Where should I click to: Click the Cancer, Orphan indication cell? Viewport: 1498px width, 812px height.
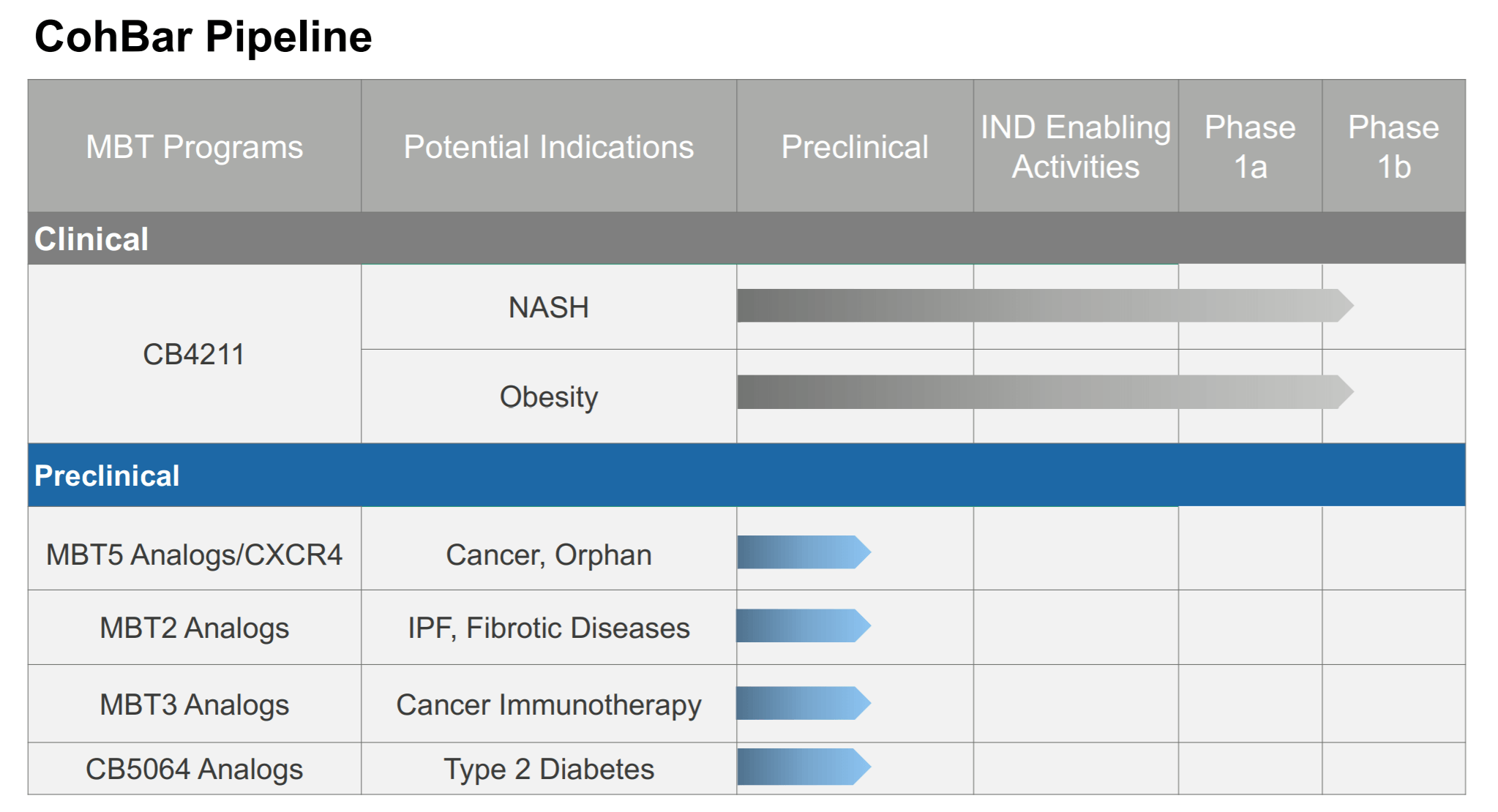click(549, 555)
